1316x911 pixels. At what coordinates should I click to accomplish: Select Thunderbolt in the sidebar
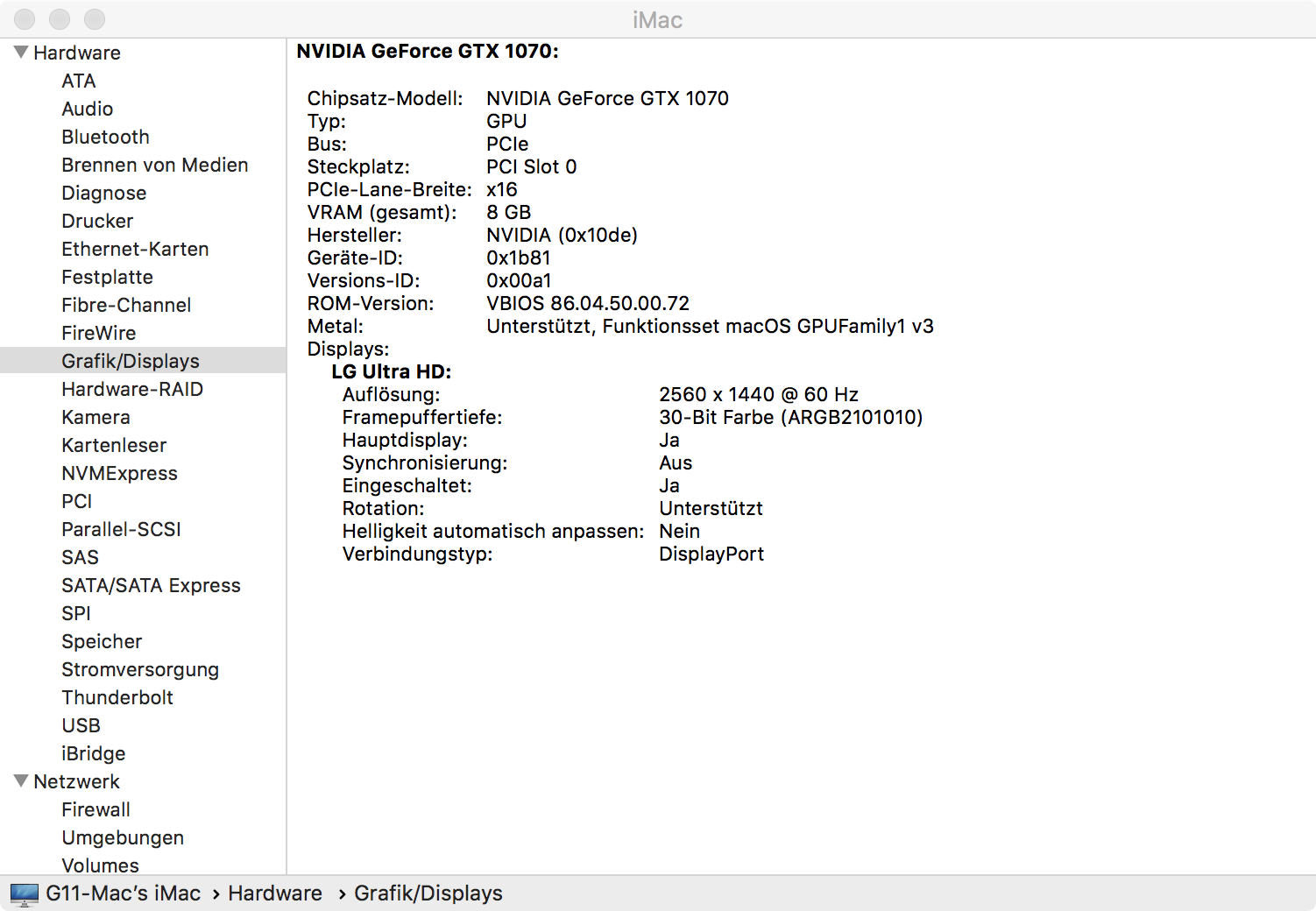click(117, 697)
